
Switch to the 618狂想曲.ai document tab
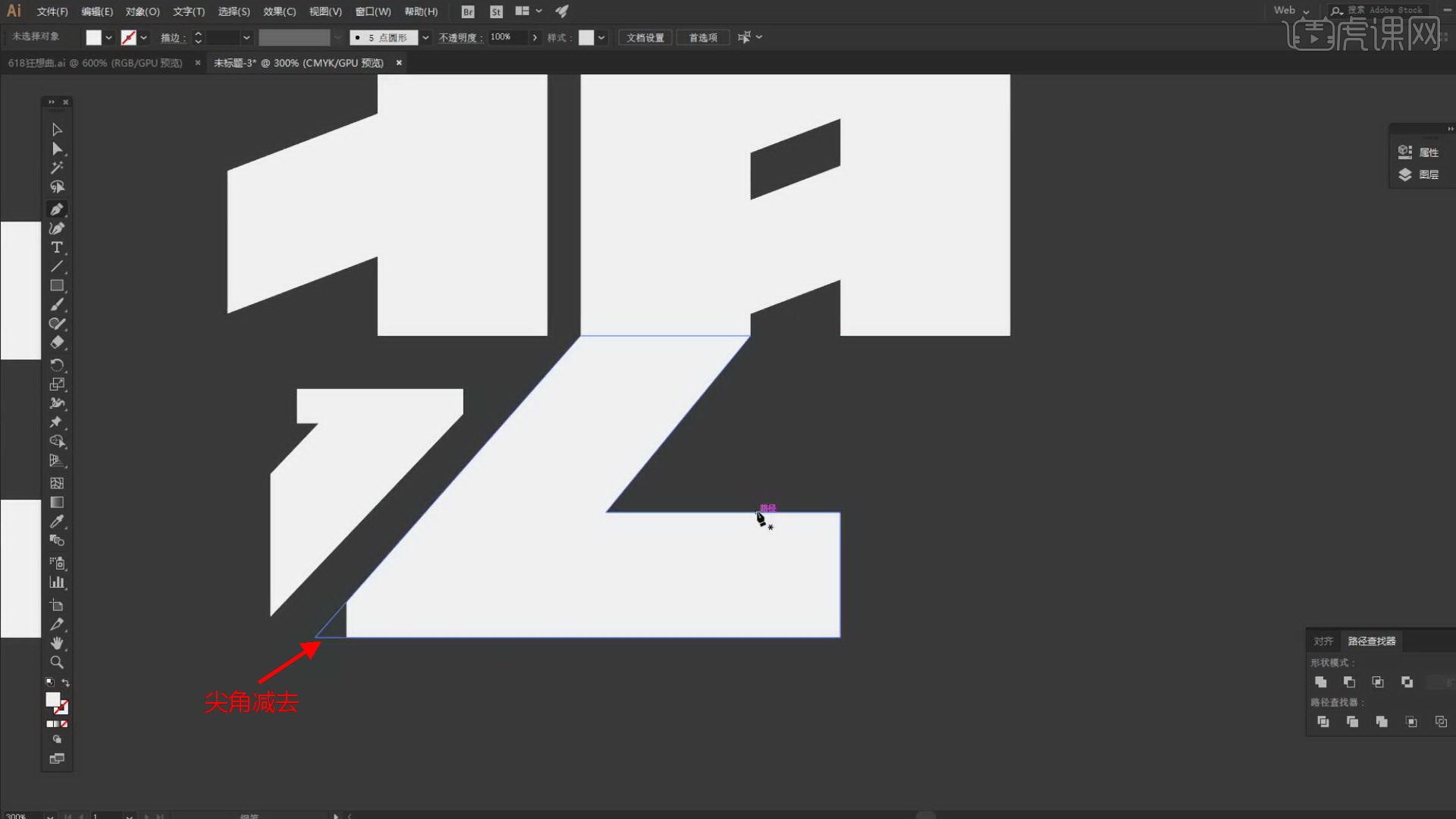pos(96,63)
